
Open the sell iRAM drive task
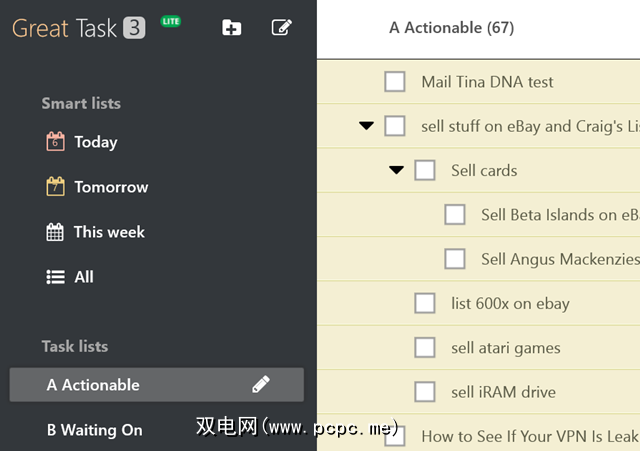[503, 392]
